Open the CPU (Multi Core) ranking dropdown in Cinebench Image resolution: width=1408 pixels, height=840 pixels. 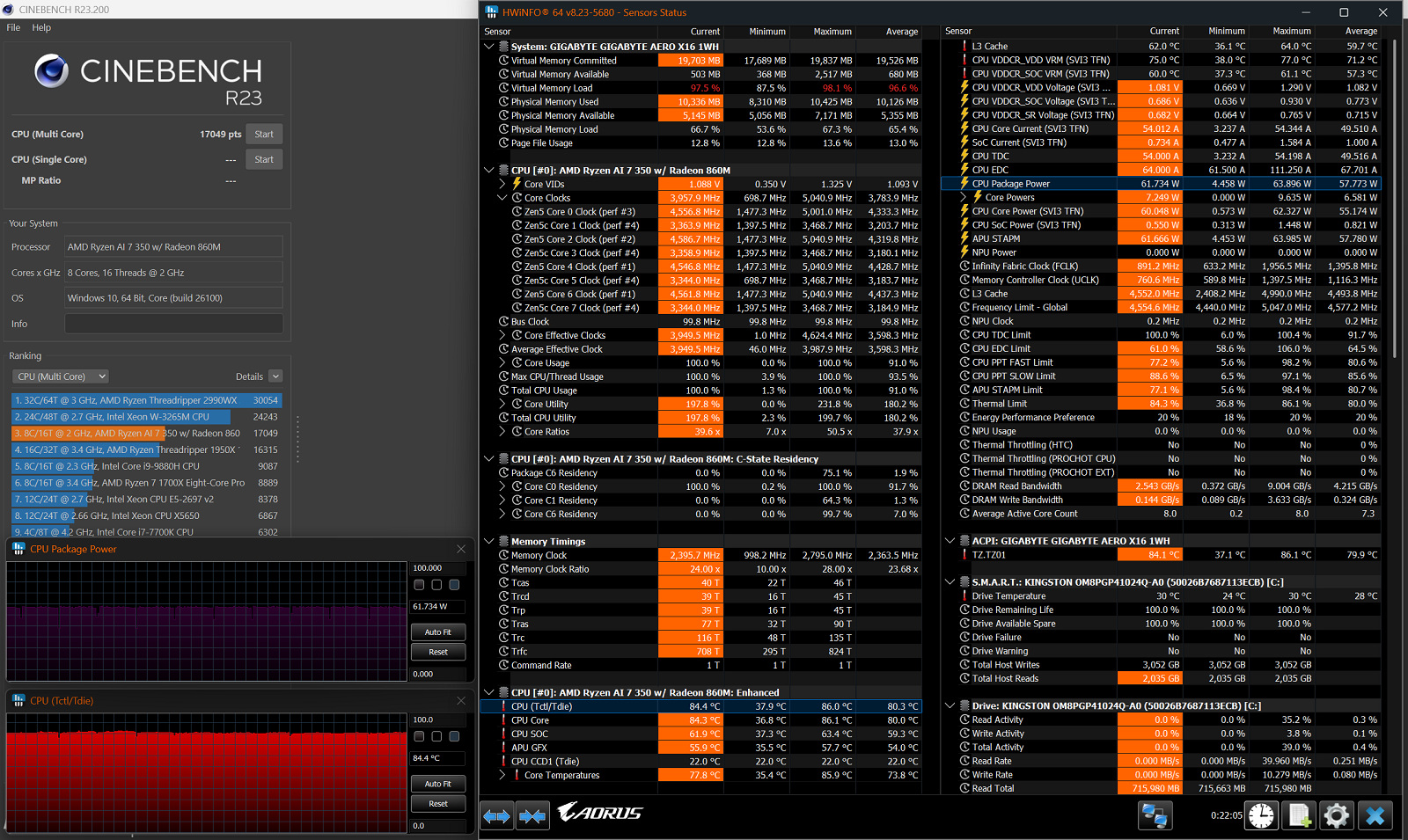pos(61,376)
